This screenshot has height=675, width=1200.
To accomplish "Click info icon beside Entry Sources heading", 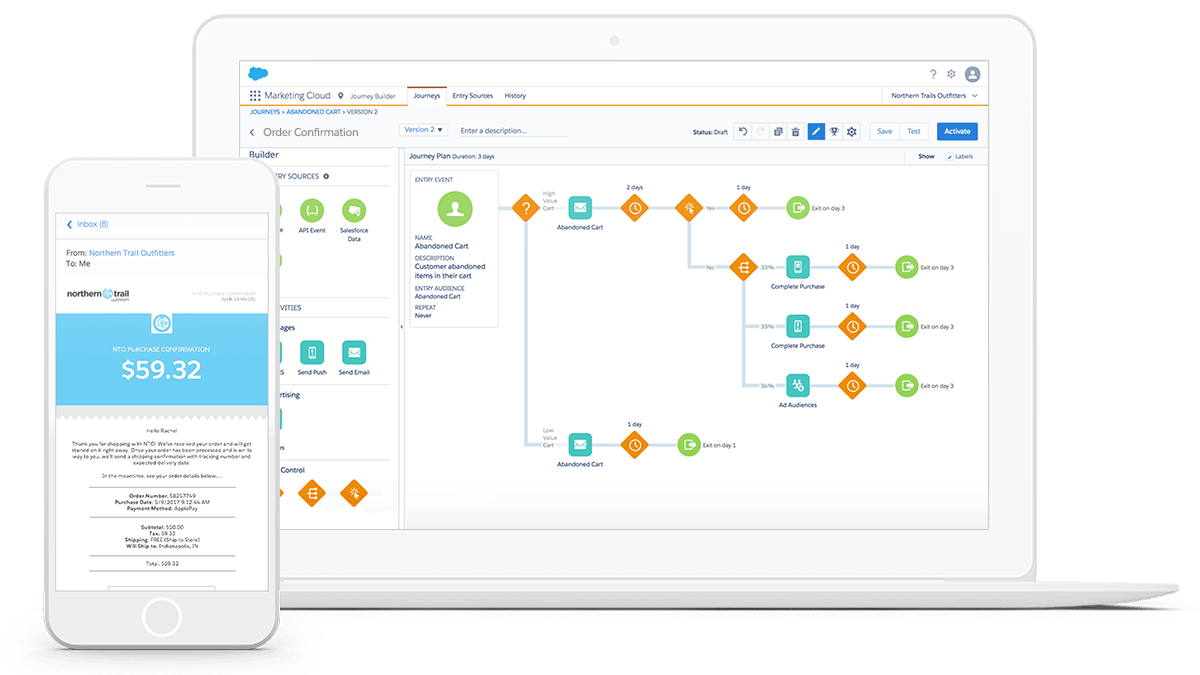I will tap(326, 176).
